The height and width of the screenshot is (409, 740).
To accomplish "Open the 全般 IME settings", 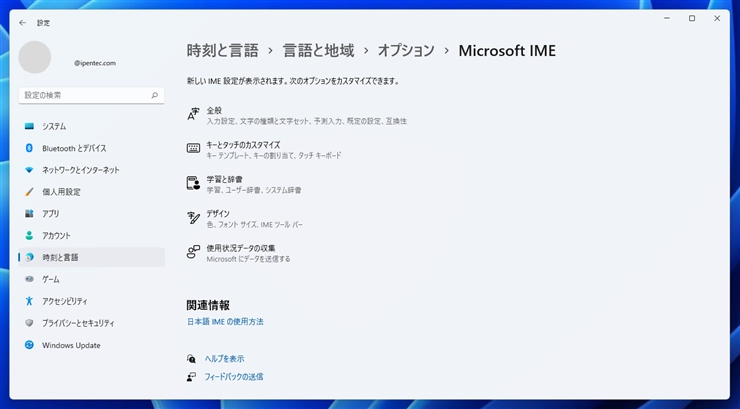I will tap(297, 116).
